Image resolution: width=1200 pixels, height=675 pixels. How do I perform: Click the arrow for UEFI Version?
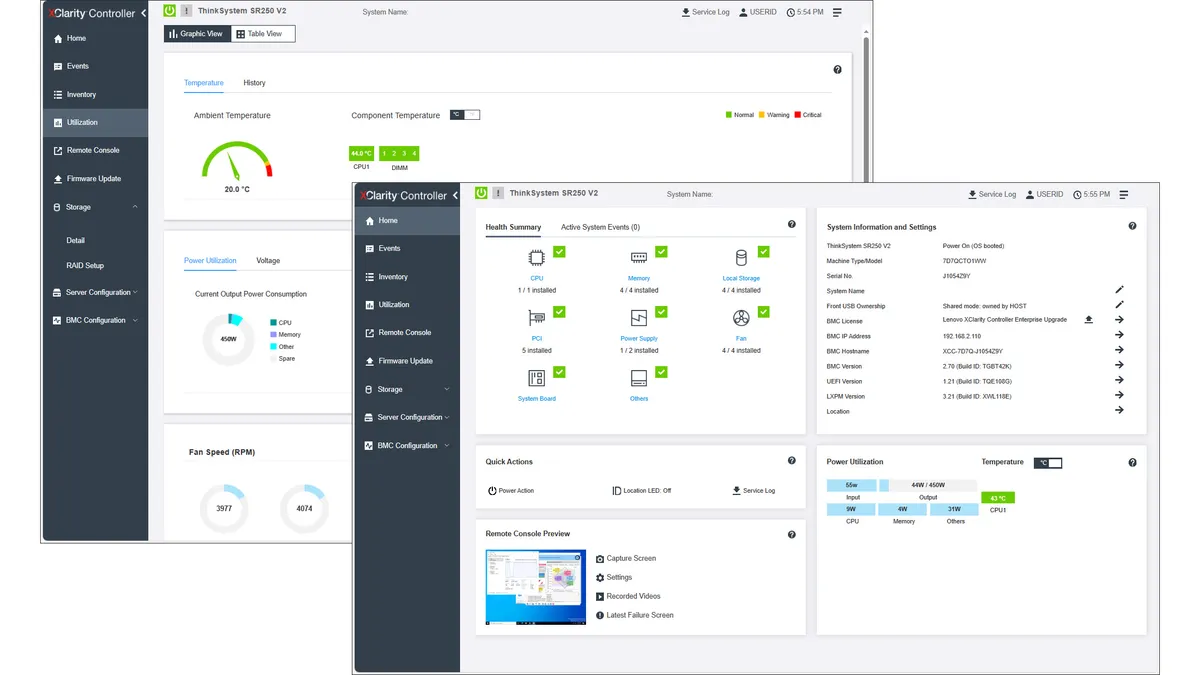[1119, 380]
